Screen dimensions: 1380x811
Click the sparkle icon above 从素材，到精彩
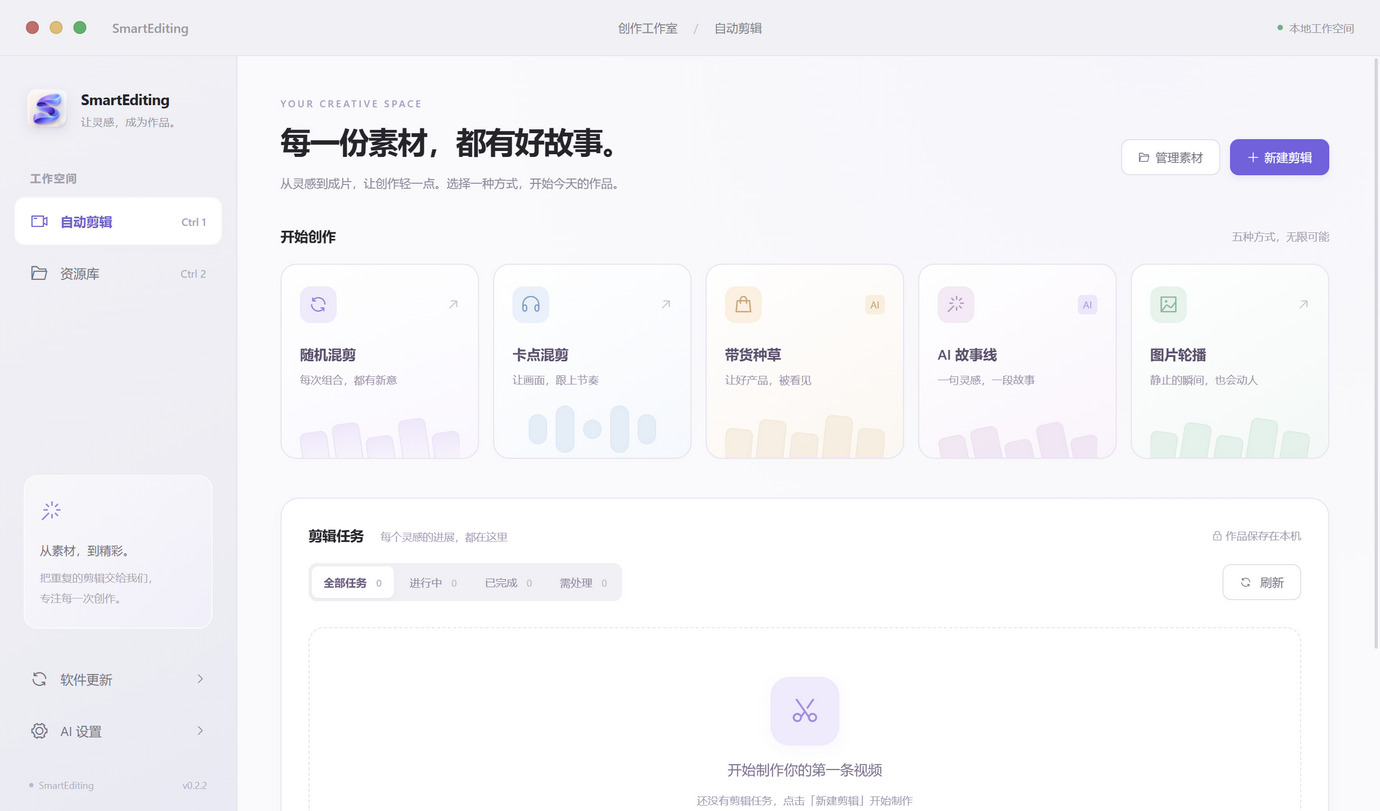pyautogui.click(x=51, y=511)
